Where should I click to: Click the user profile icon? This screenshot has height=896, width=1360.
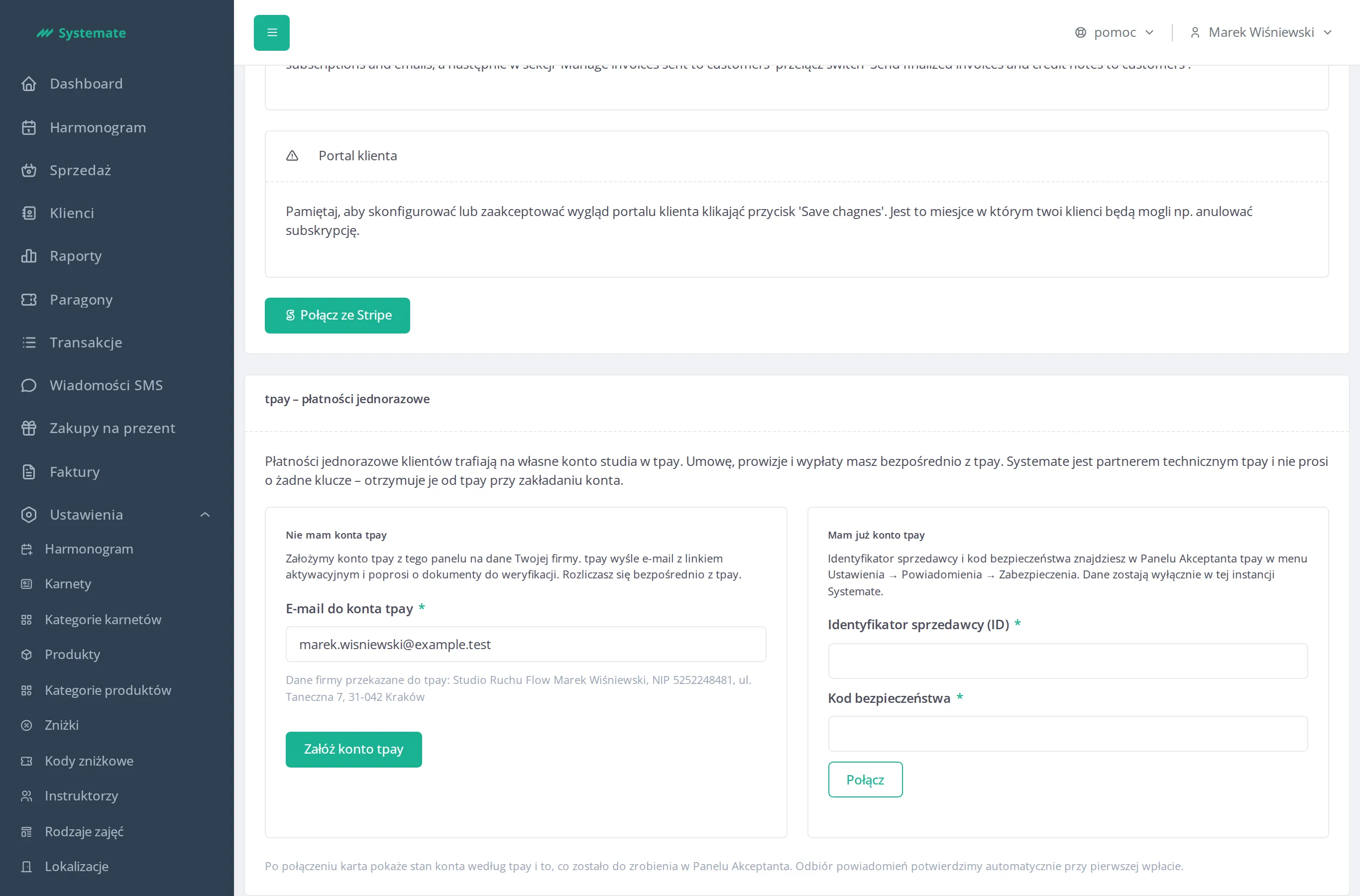point(1195,32)
